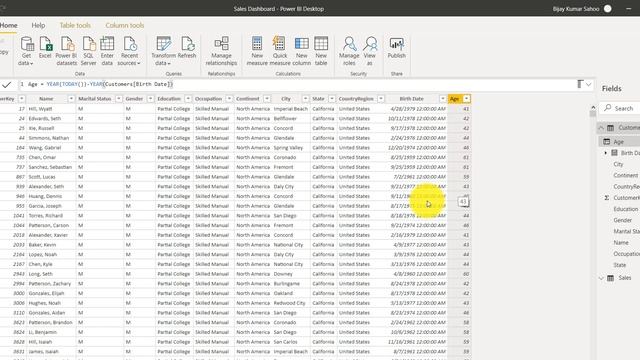
Task: Click the name cell 'Patterson, Zachary'
Action: 49,284
